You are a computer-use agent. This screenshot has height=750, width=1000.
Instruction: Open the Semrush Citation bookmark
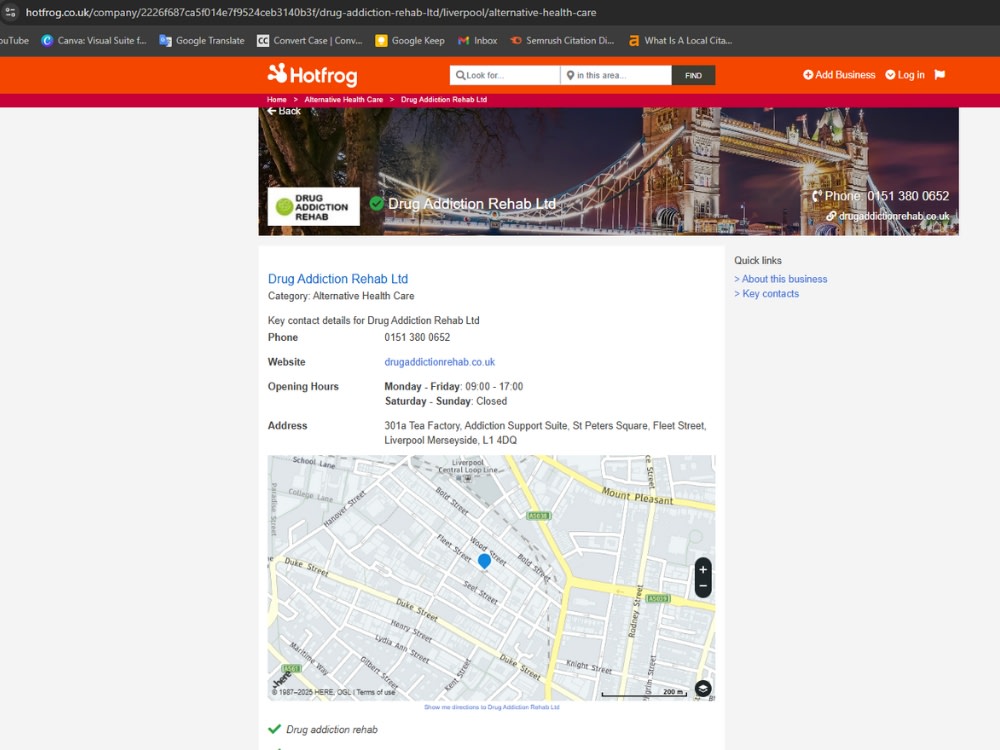(562, 40)
